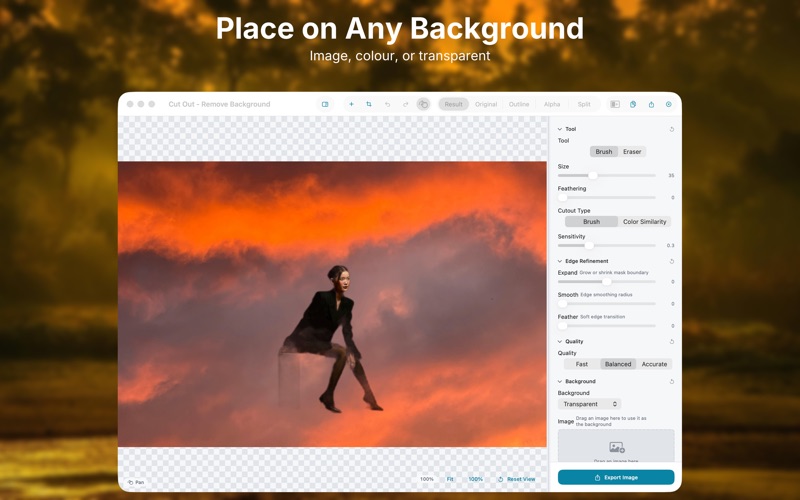Set Cutout Type to Brush
The width and height of the screenshot is (800, 500).
click(591, 221)
